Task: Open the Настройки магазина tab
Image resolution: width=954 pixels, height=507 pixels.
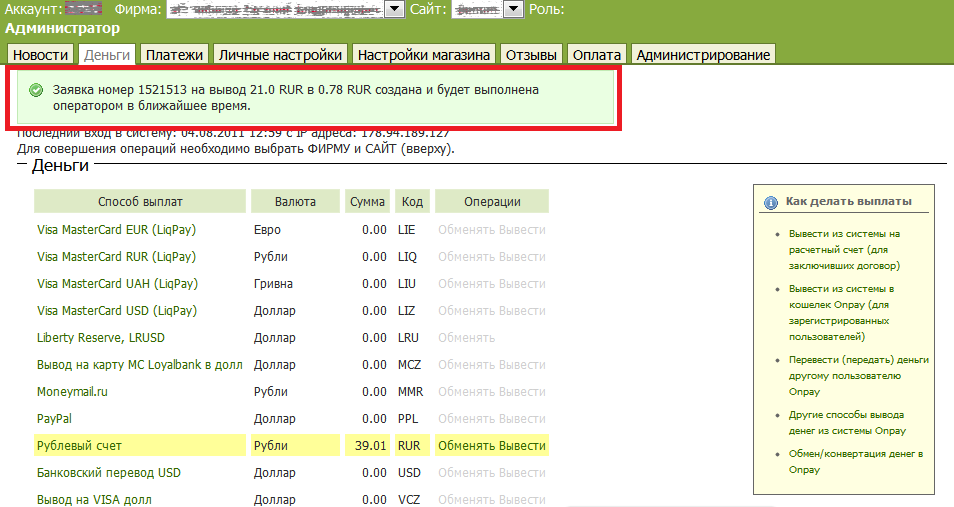Action: click(424, 55)
